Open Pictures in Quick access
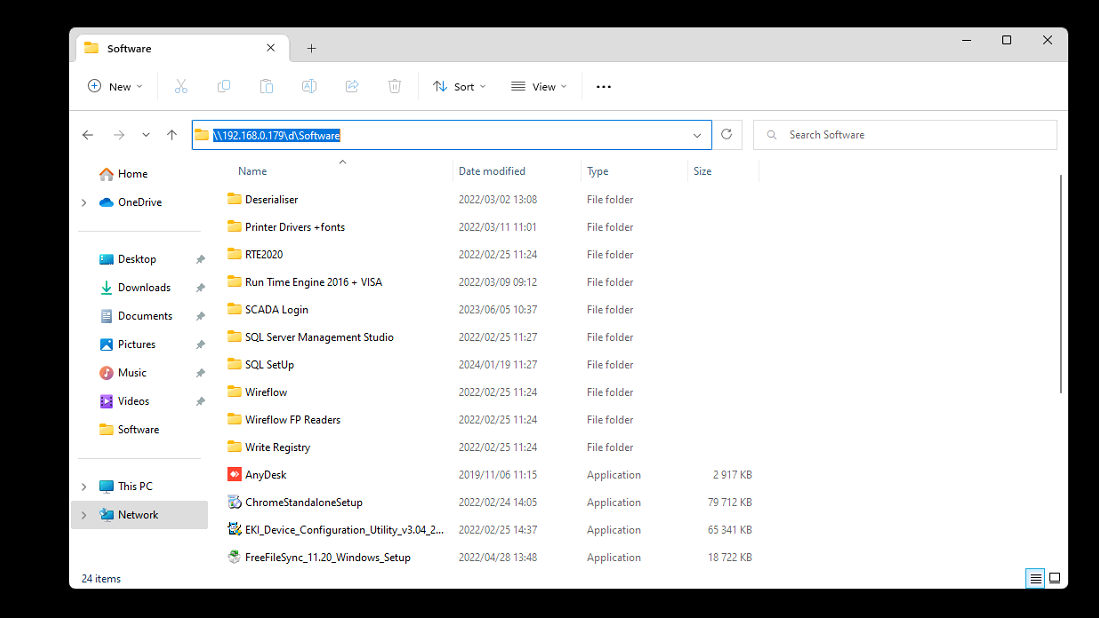 click(x=139, y=345)
